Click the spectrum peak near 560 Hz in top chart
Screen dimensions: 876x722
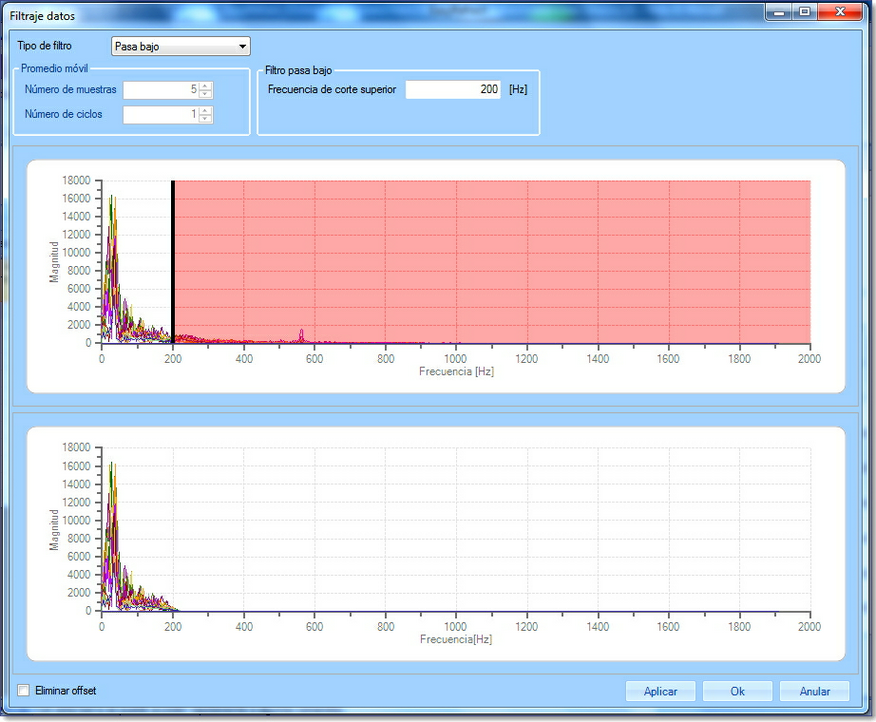click(x=302, y=334)
